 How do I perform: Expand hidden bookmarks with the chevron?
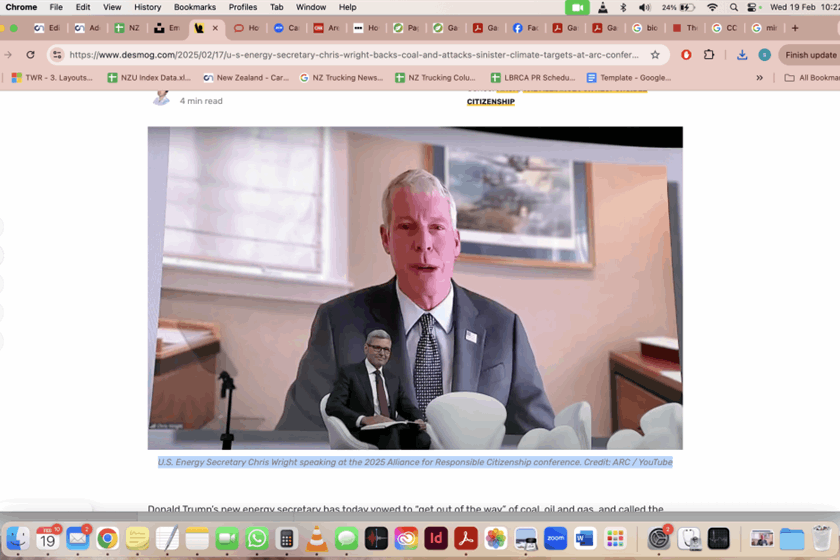coord(759,77)
